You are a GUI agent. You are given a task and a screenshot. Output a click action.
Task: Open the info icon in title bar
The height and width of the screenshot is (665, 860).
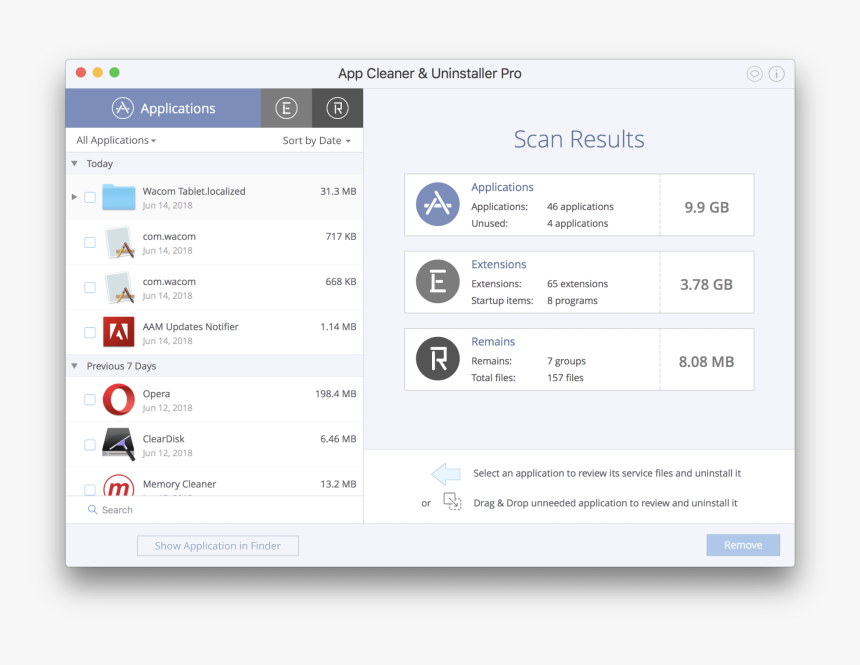(777, 74)
